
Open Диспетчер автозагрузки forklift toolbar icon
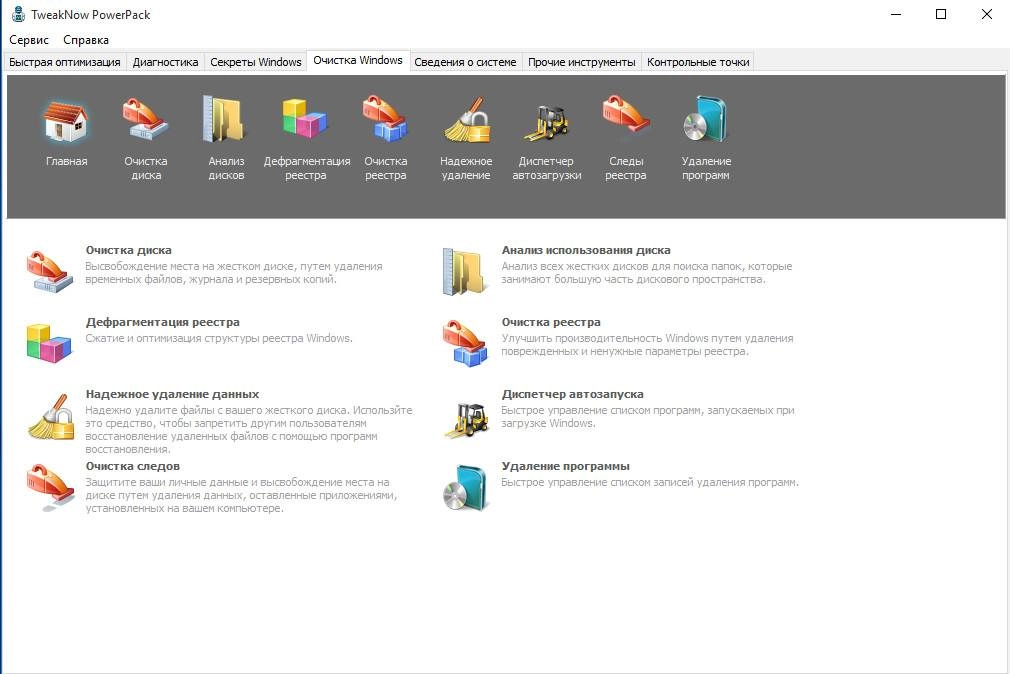click(546, 122)
